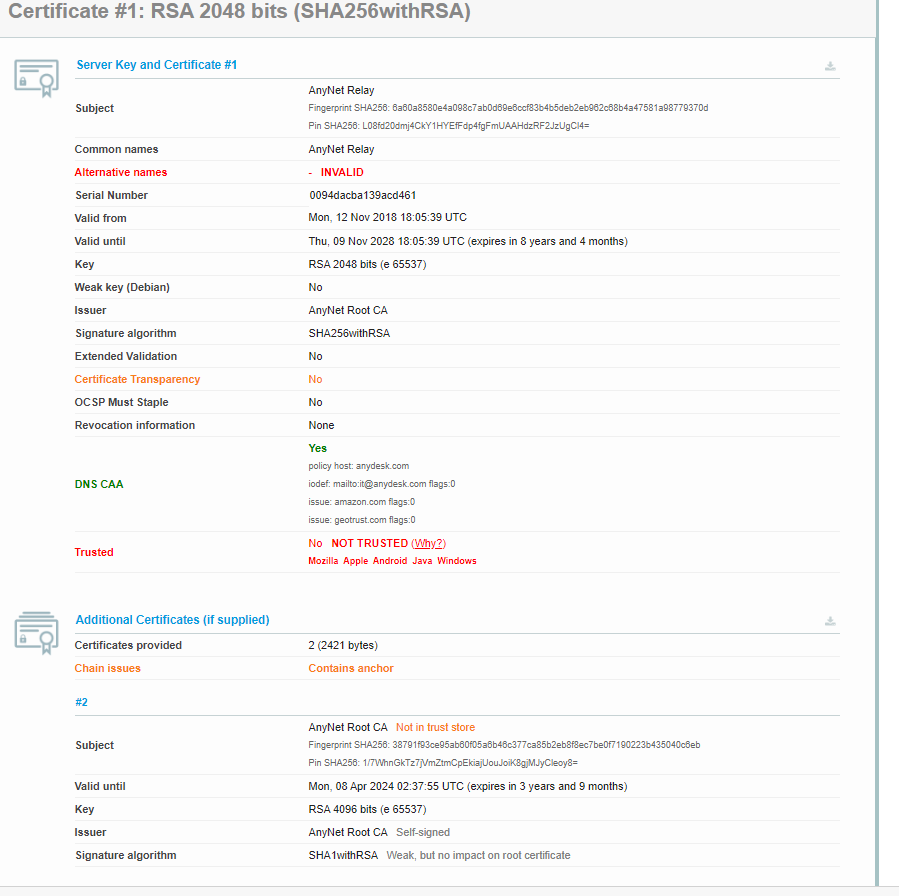Download the server certificate #1
The image size is (899, 896).
click(x=830, y=66)
